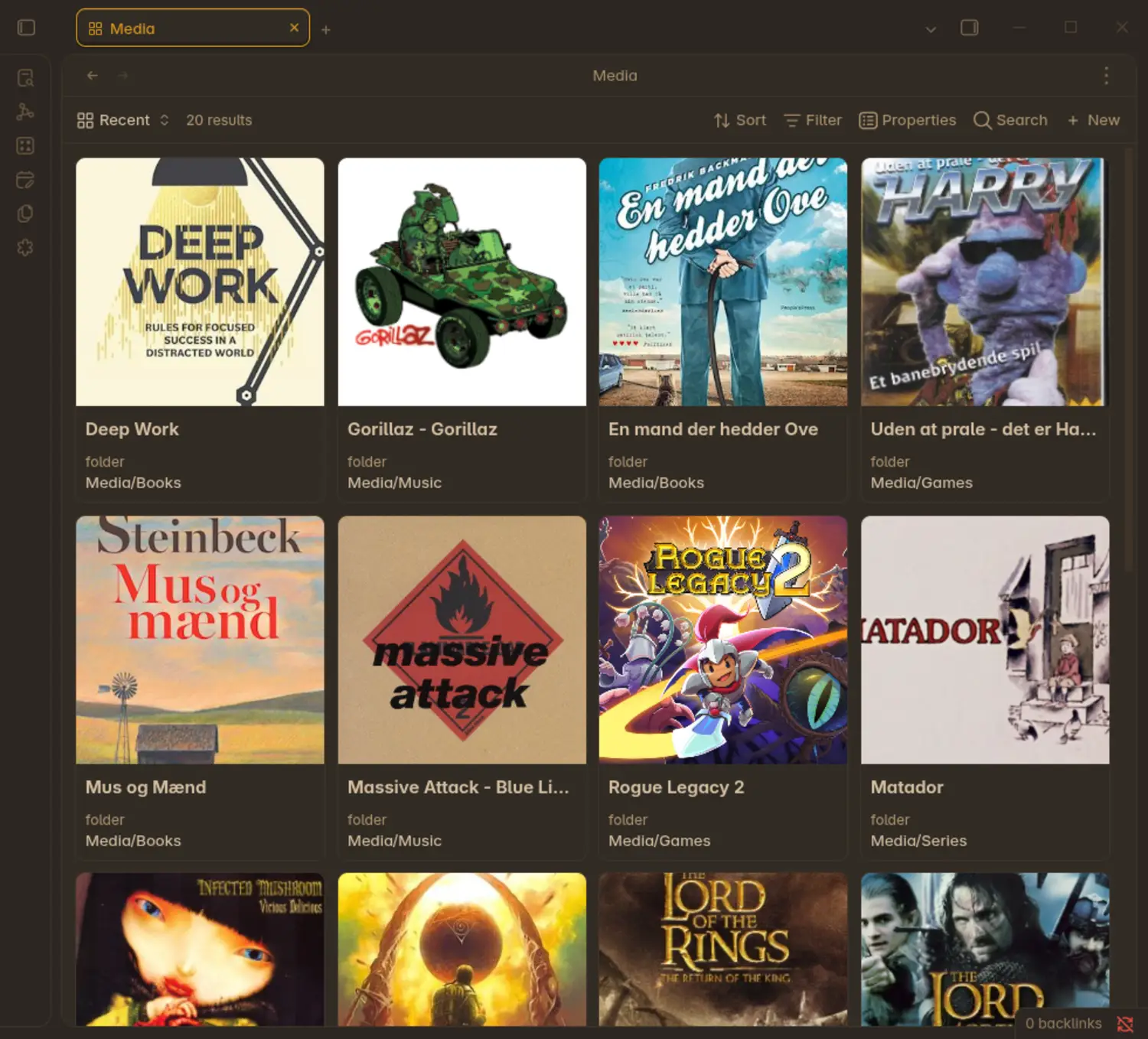The height and width of the screenshot is (1039, 1148).
Task: Open the Infected Mushroom album cover
Action: tap(200, 949)
